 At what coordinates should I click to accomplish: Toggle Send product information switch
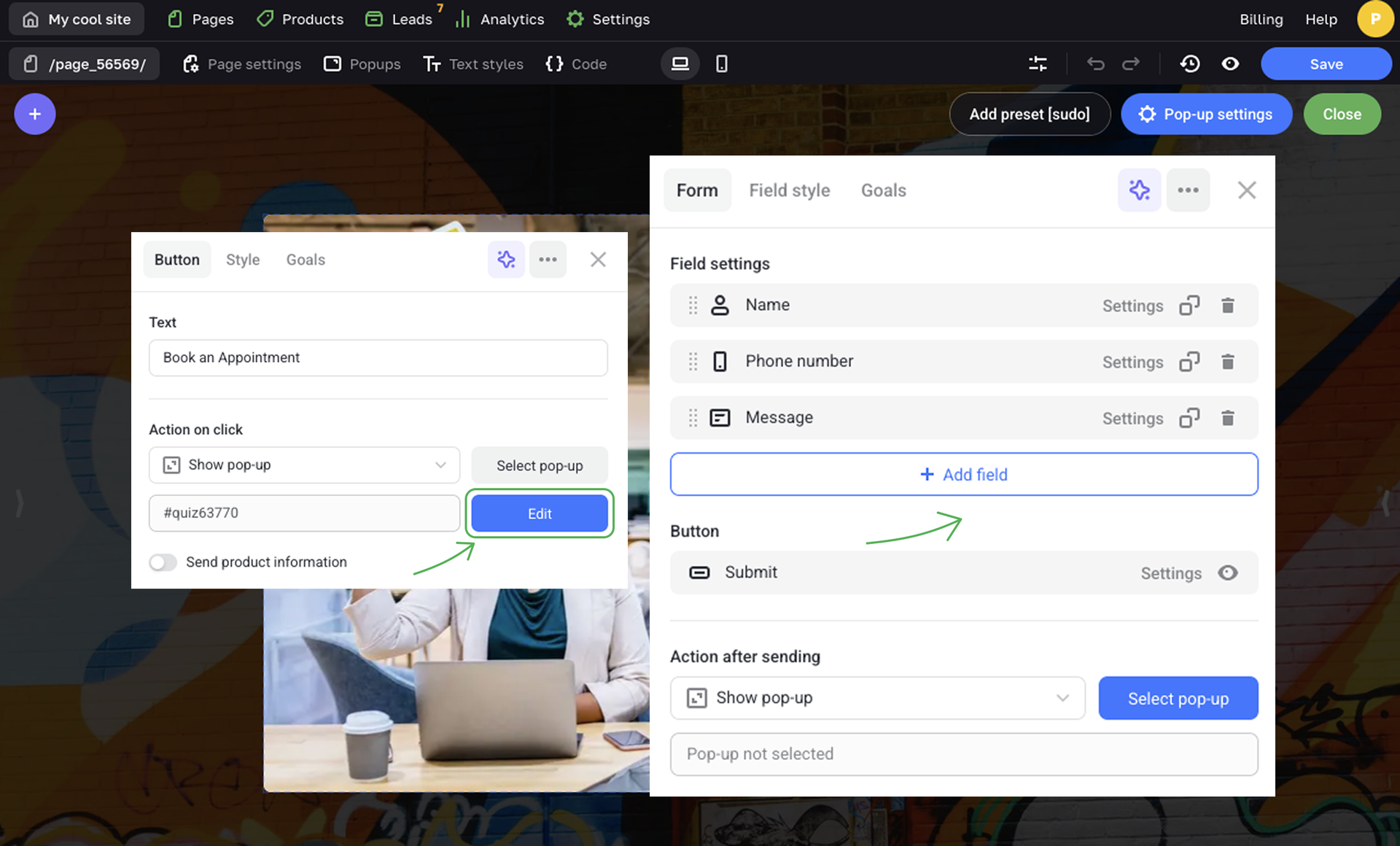point(163,562)
